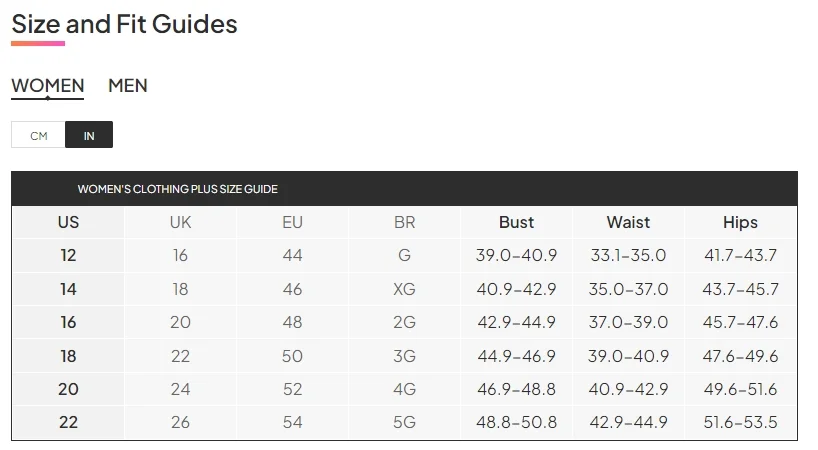This screenshot has width=818, height=450.
Task: Click the US size 16 cell
Action: pos(68,322)
